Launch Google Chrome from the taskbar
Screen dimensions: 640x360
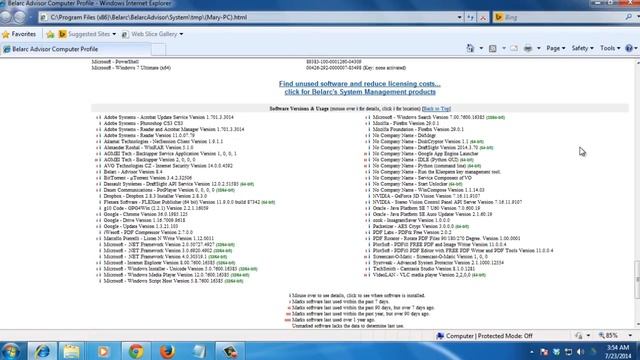click(x=136, y=351)
